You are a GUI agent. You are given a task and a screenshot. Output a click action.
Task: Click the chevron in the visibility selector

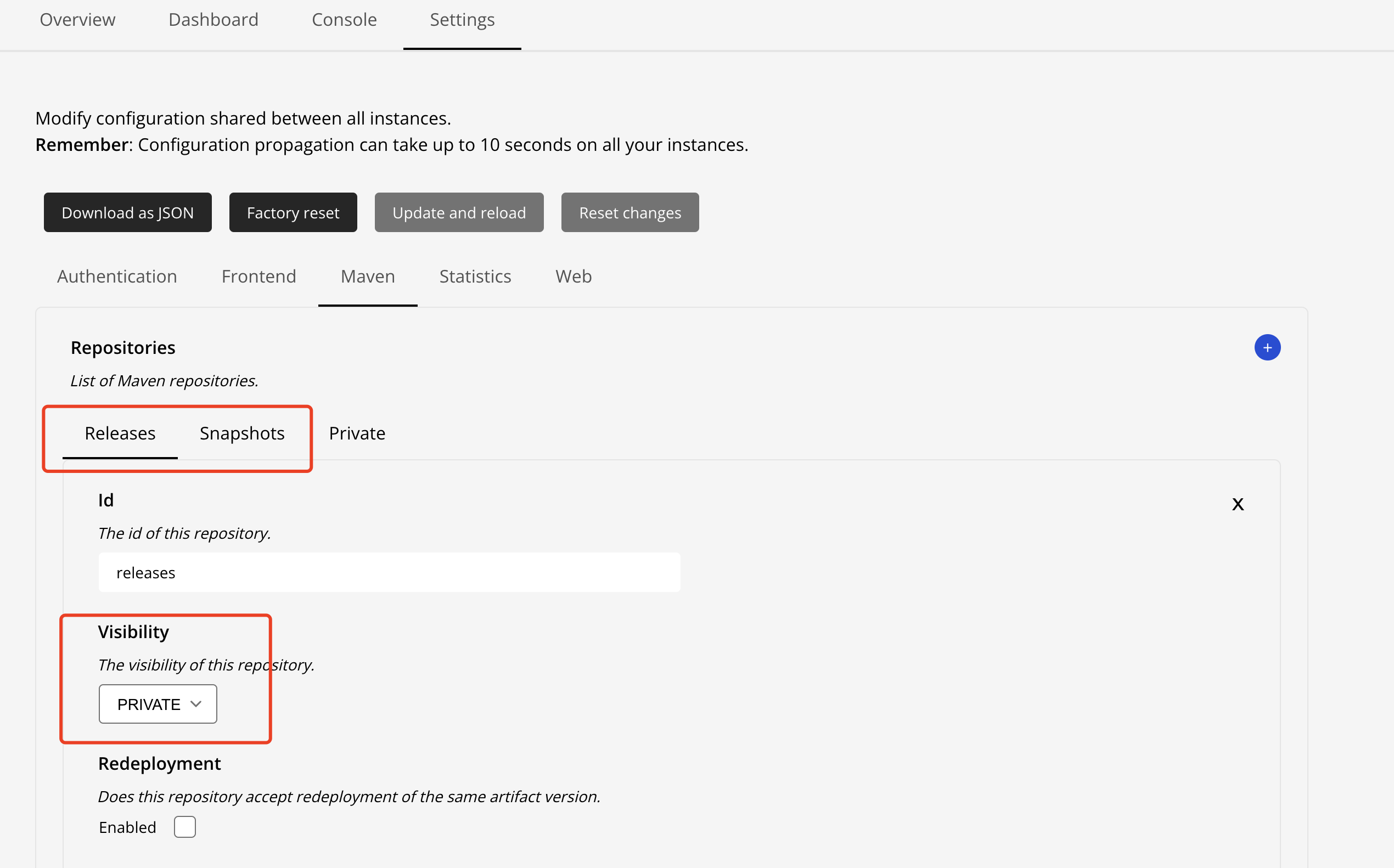click(x=196, y=704)
